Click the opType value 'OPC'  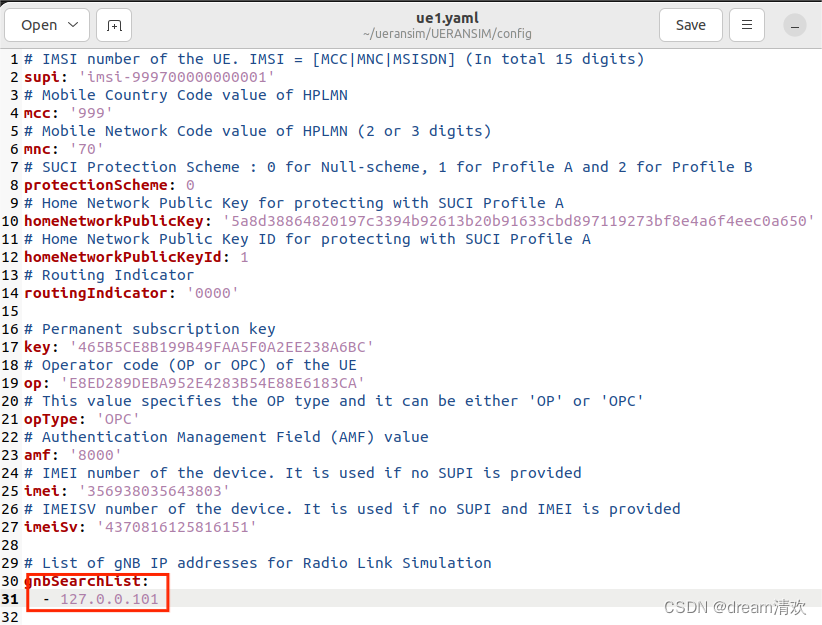coord(117,418)
